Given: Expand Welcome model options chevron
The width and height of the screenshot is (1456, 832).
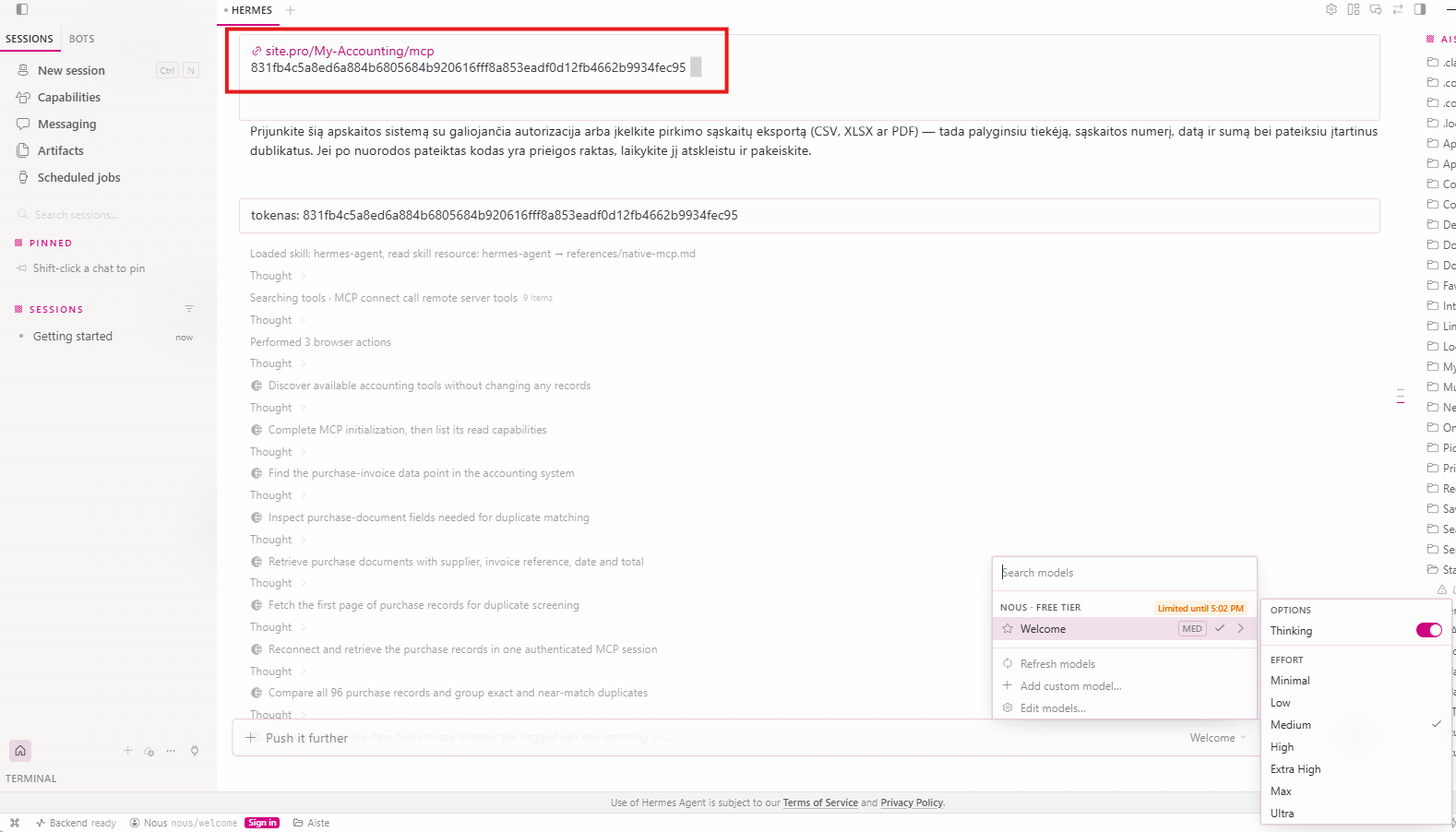Looking at the screenshot, I should pyautogui.click(x=1241, y=629).
